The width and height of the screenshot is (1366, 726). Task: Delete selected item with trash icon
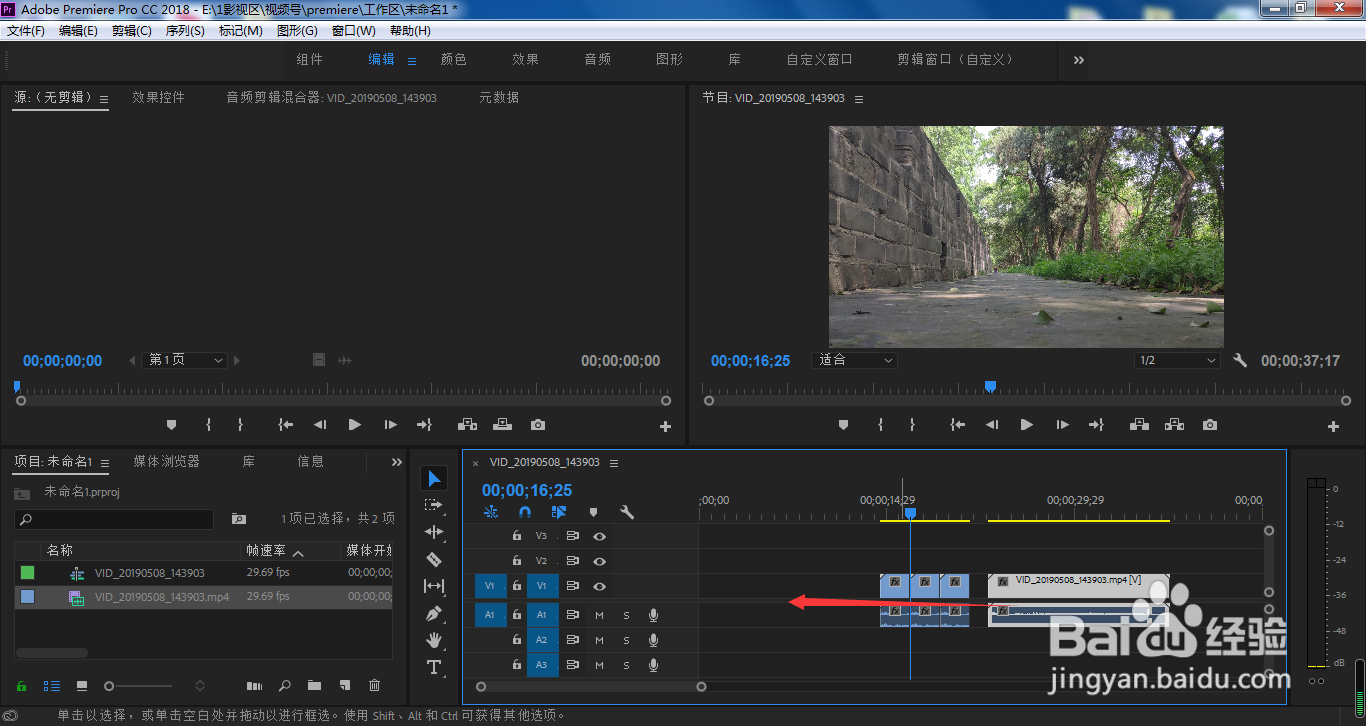[375, 686]
